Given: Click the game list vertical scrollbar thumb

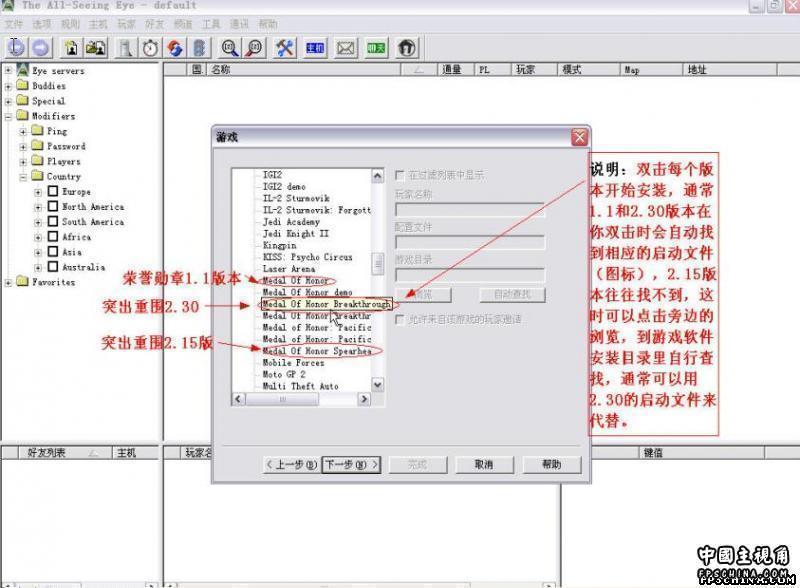Looking at the screenshot, I should (x=378, y=264).
